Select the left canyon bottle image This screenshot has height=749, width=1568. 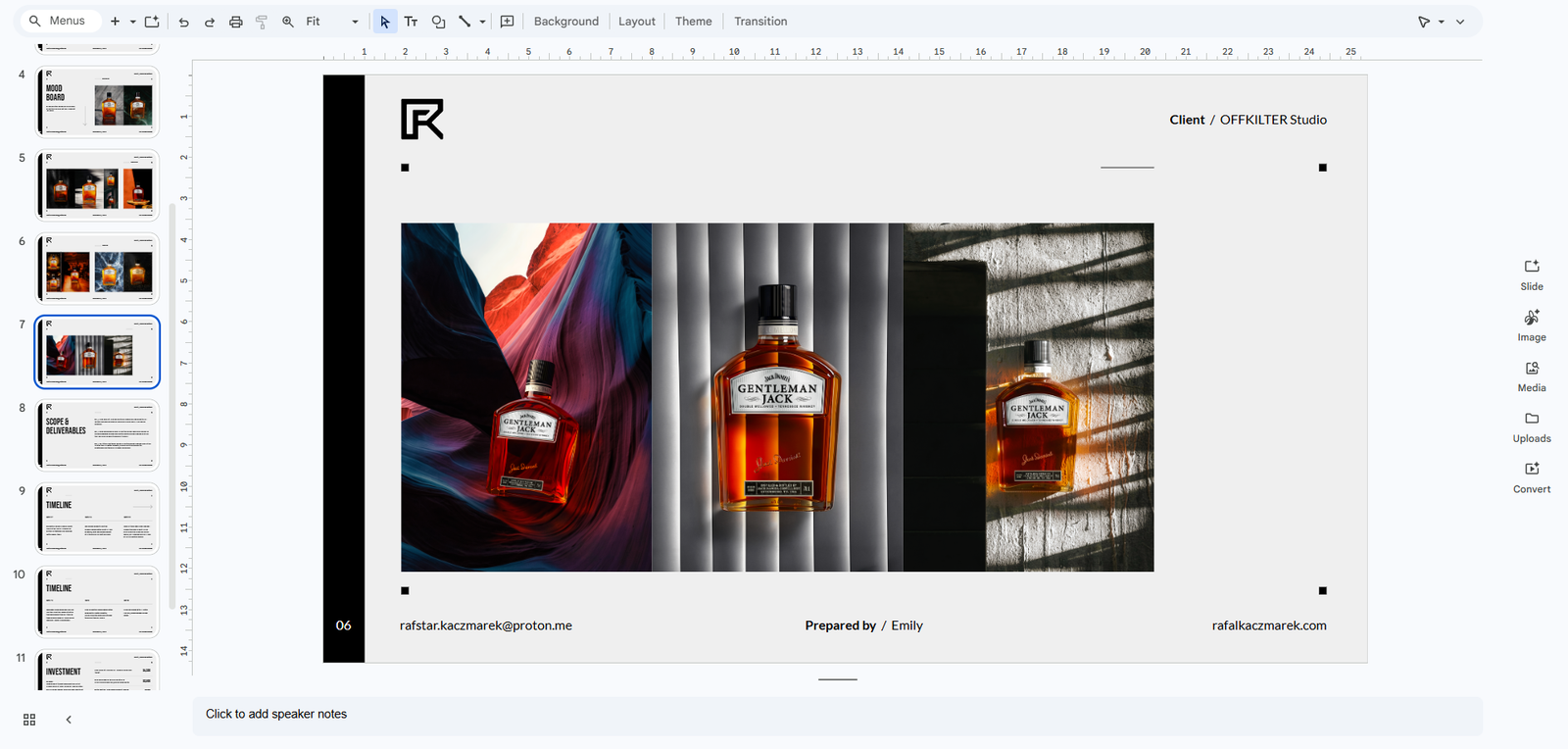point(526,397)
